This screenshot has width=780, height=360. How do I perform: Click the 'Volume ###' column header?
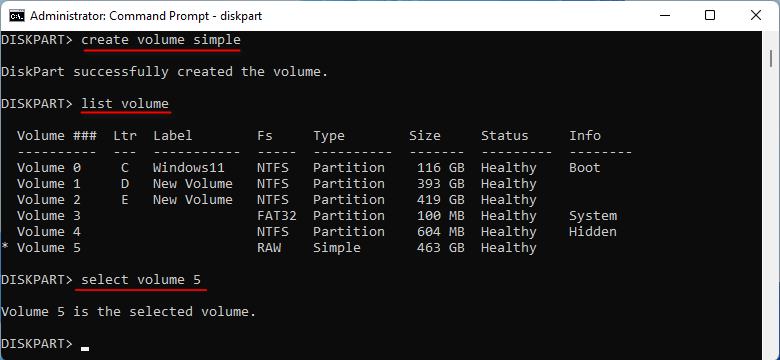(57, 136)
